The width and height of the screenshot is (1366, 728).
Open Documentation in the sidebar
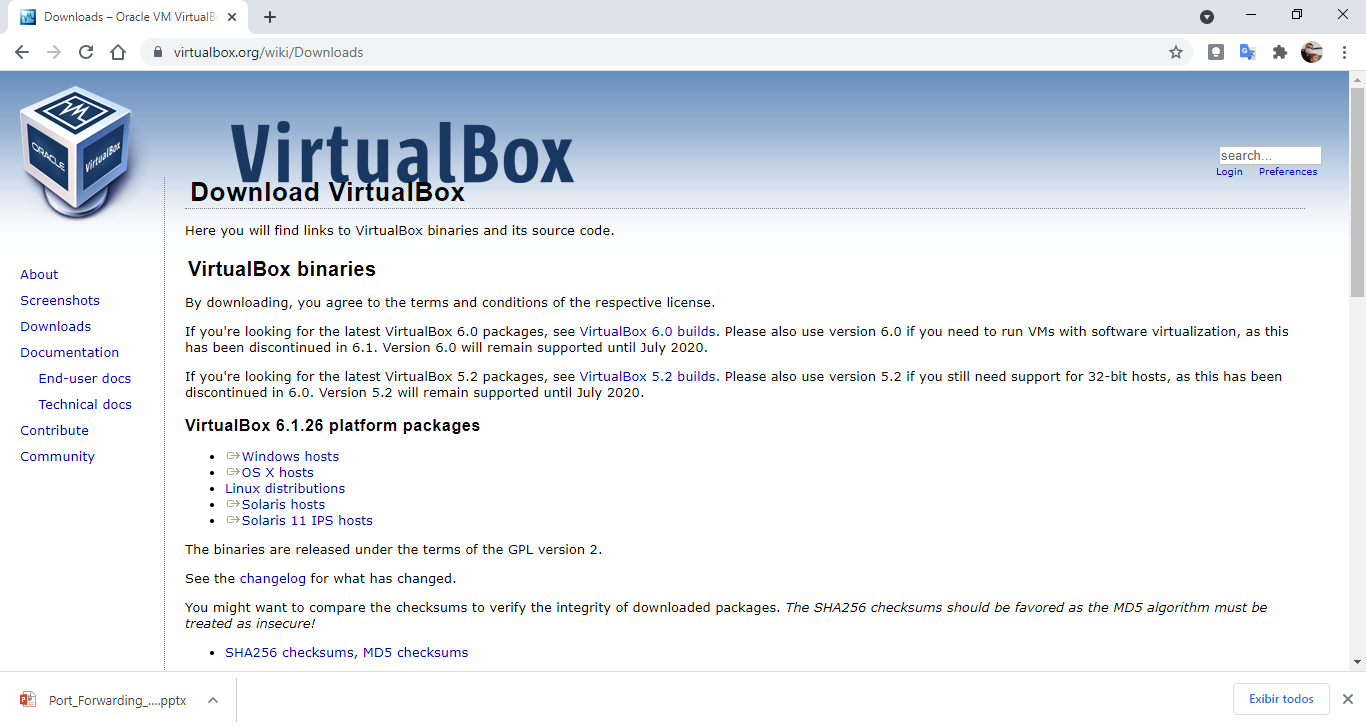point(69,352)
